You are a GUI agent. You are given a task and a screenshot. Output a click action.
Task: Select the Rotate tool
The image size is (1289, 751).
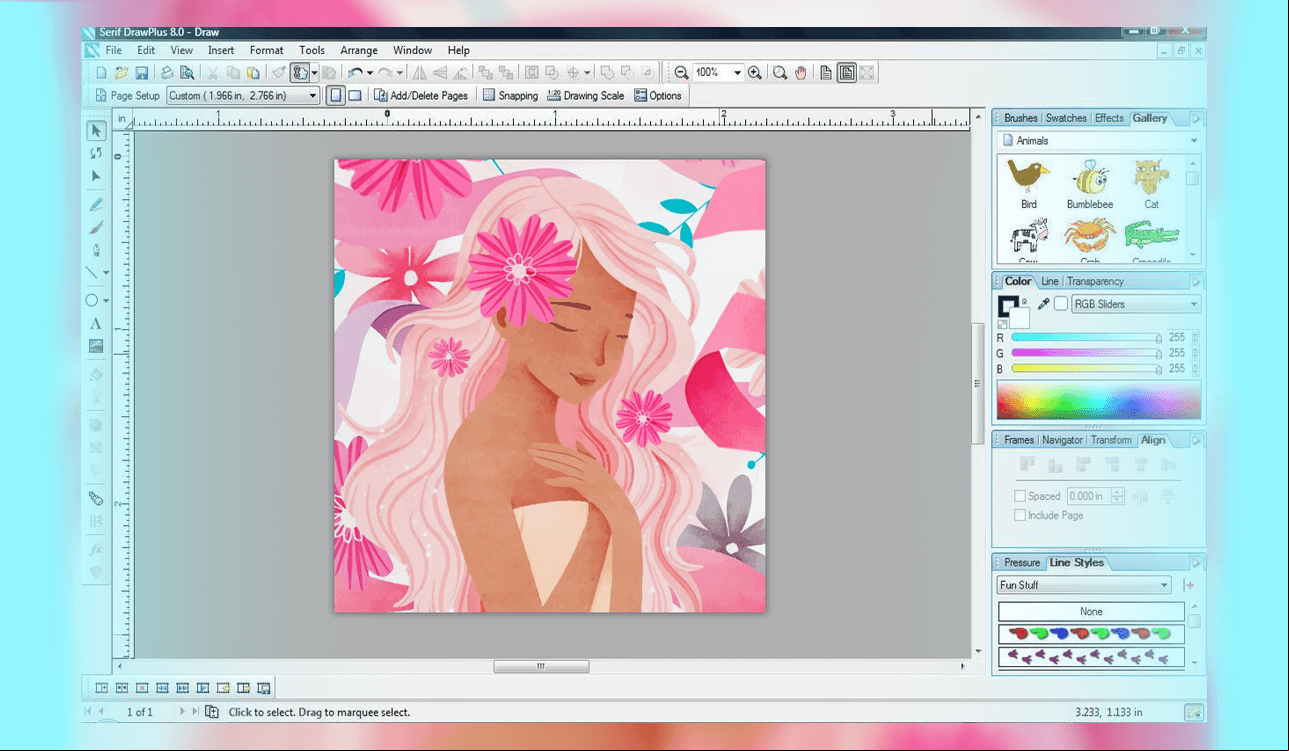point(96,153)
